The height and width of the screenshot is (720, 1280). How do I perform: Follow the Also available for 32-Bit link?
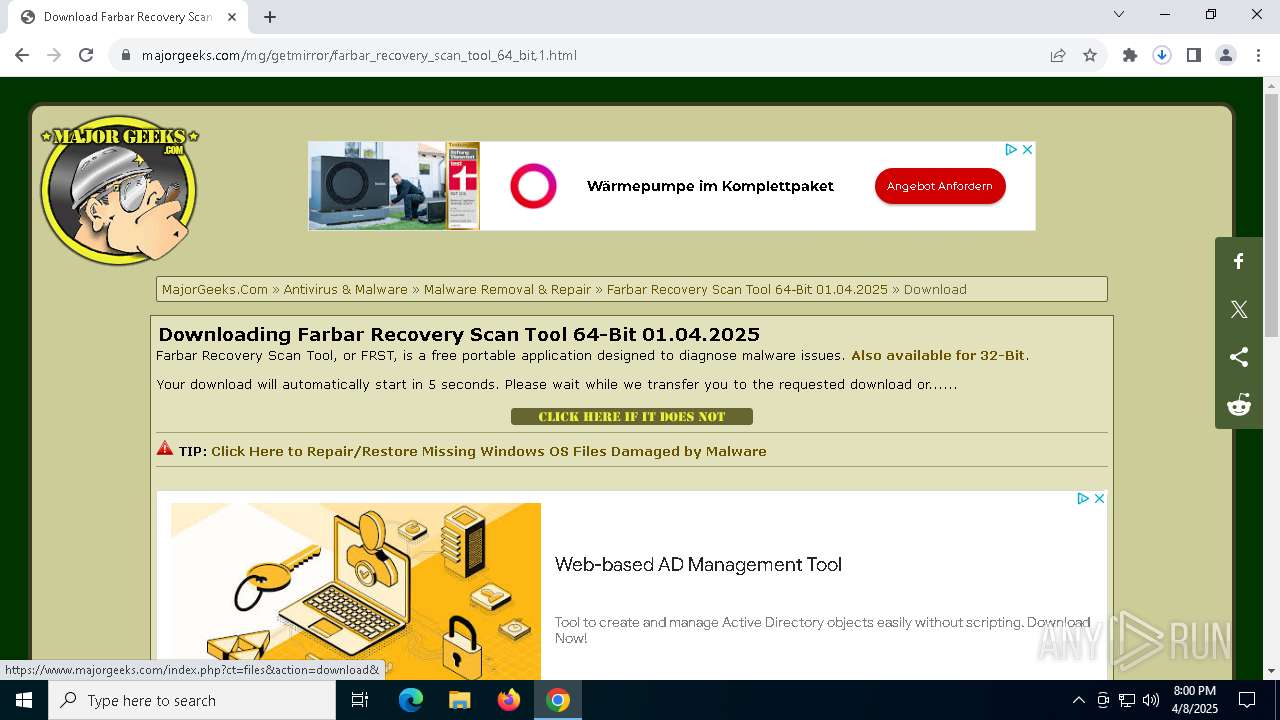938,355
